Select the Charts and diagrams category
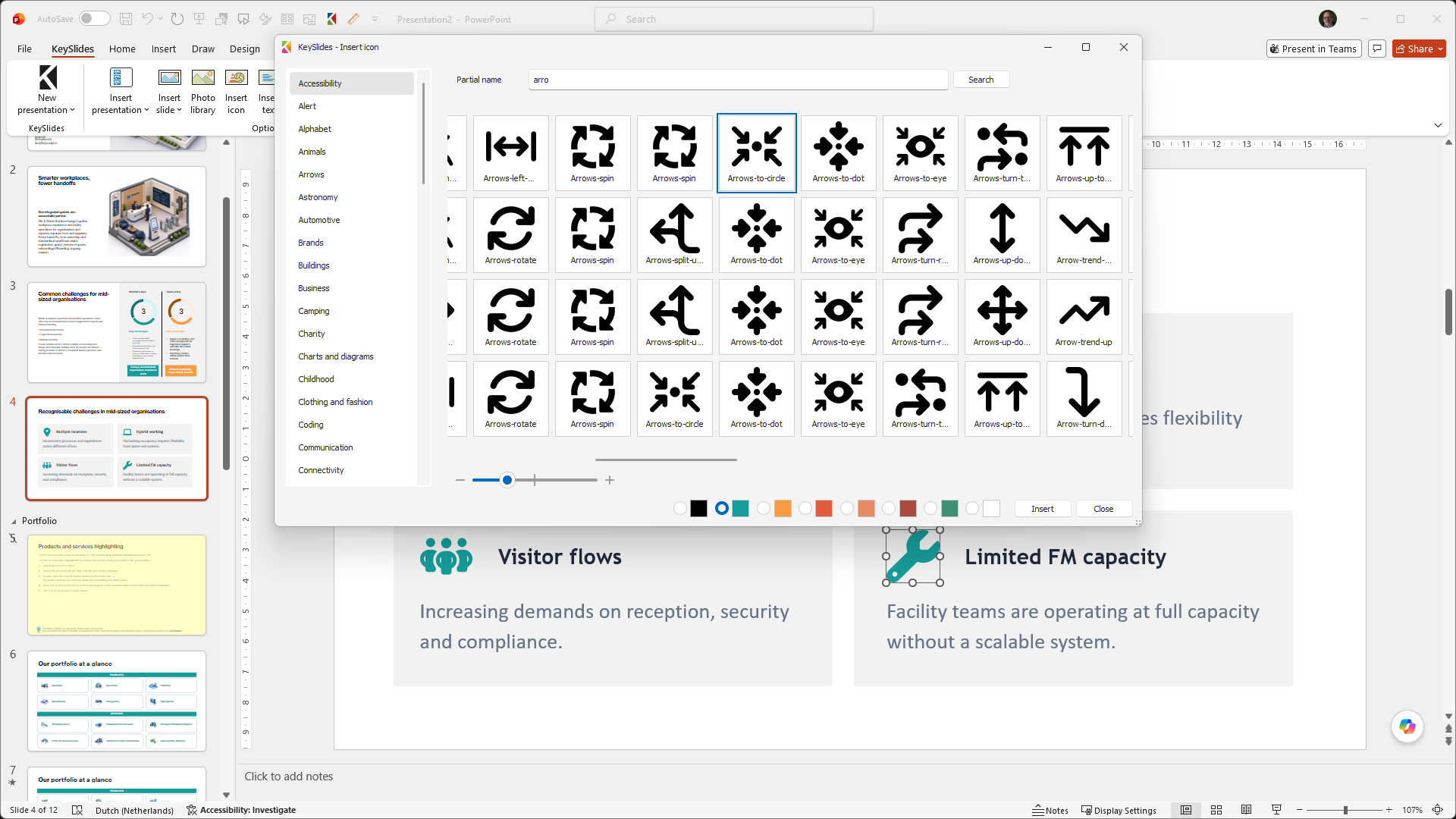The image size is (1456, 819). tap(352, 356)
